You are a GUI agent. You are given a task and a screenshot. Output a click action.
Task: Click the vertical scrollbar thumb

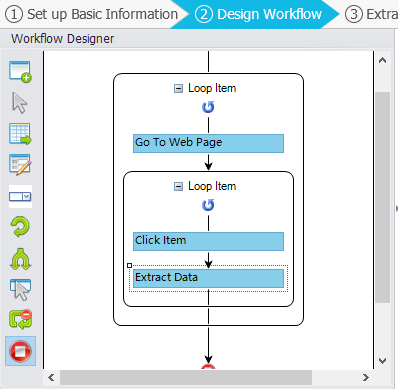382,197
